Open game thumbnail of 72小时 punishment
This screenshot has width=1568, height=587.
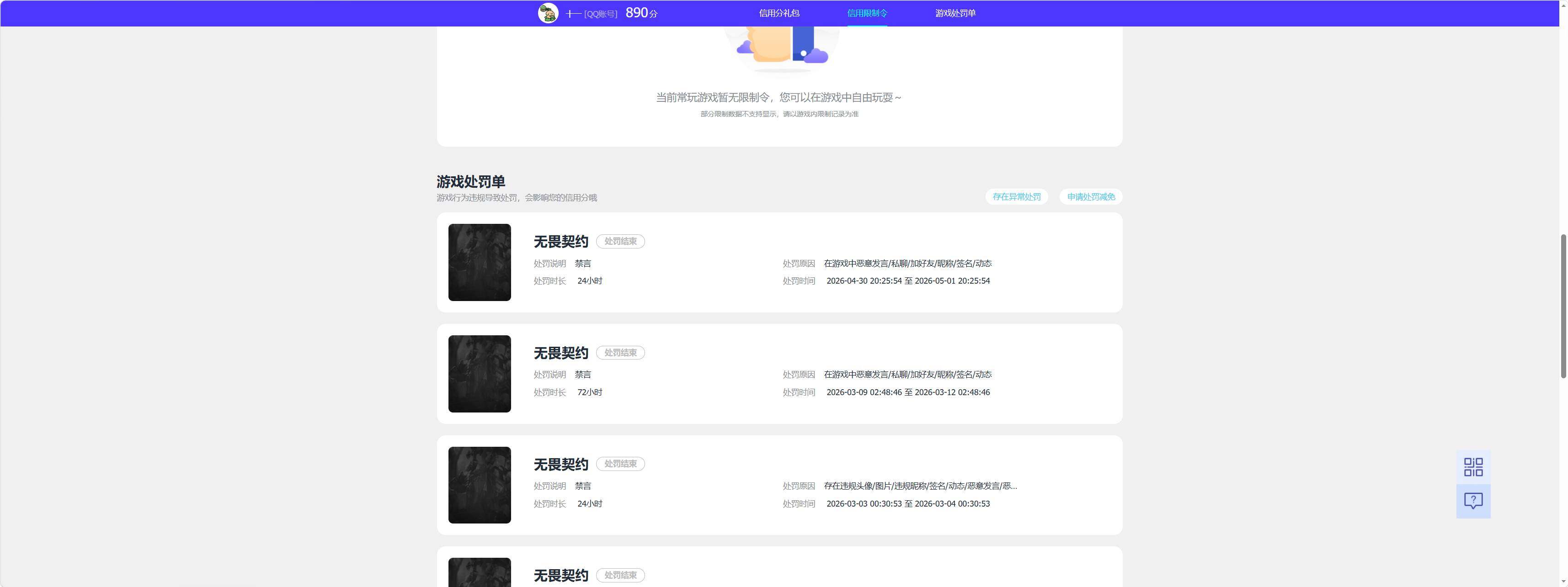[x=480, y=374]
